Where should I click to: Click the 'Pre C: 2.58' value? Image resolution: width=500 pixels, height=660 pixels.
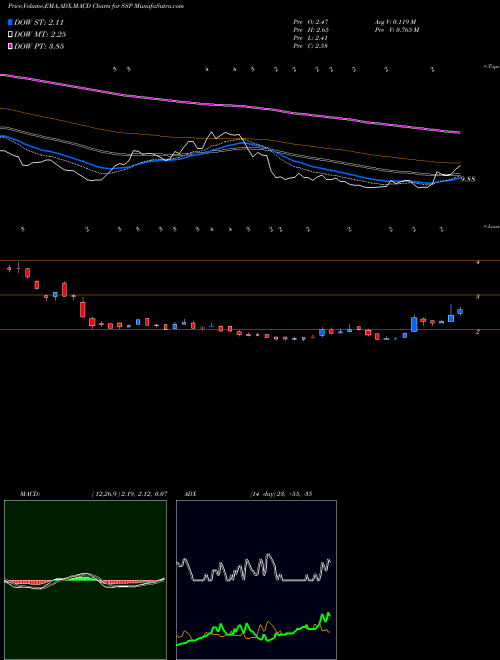pyautogui.click(x=311, y=46)
